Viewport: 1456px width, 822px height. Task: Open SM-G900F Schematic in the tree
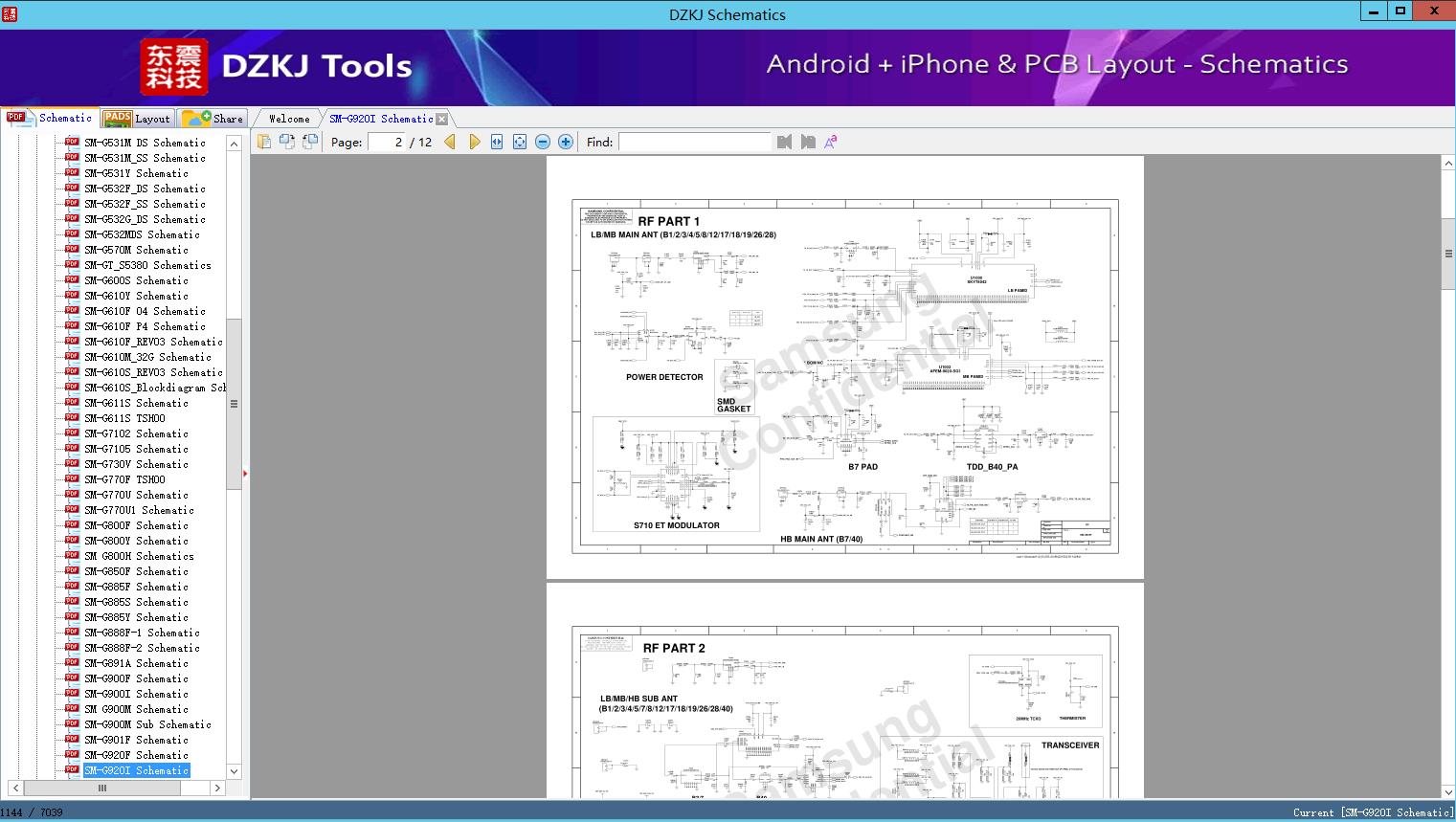pos(136,678)
